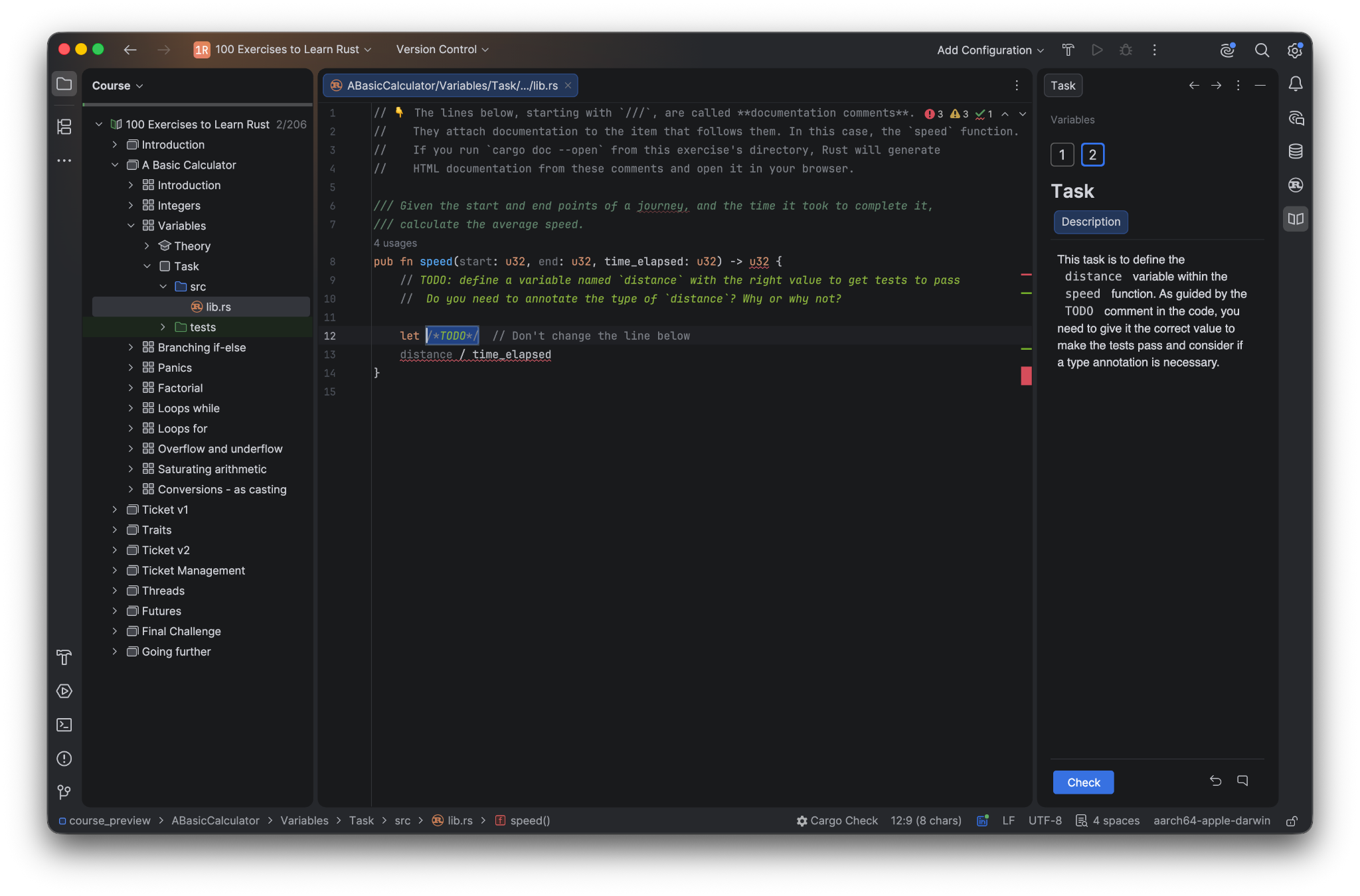
Task: Open the Services tool window icon
Action: point(64,692)
